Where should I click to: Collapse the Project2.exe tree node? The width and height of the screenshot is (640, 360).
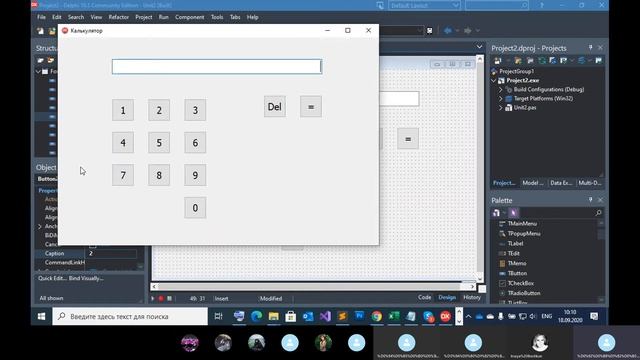click(494, 80)
